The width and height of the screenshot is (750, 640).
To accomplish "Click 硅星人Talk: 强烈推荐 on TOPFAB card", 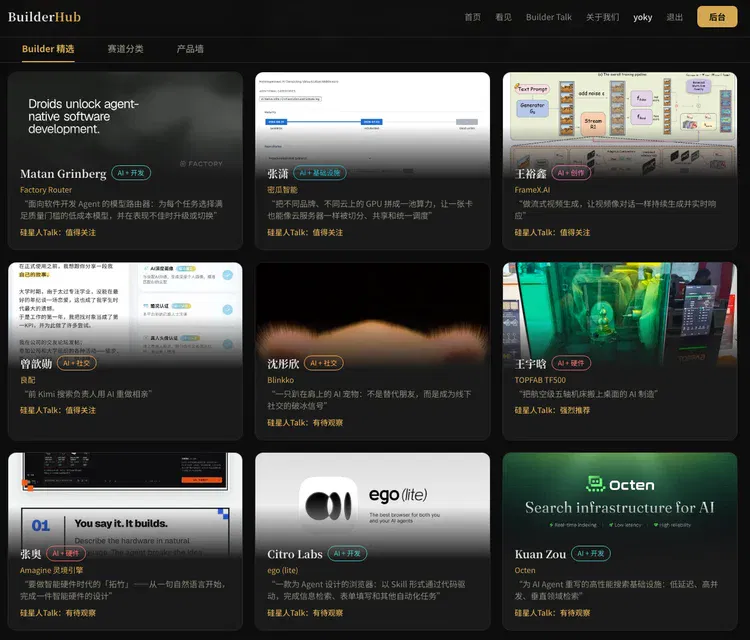I will point(552,410).
